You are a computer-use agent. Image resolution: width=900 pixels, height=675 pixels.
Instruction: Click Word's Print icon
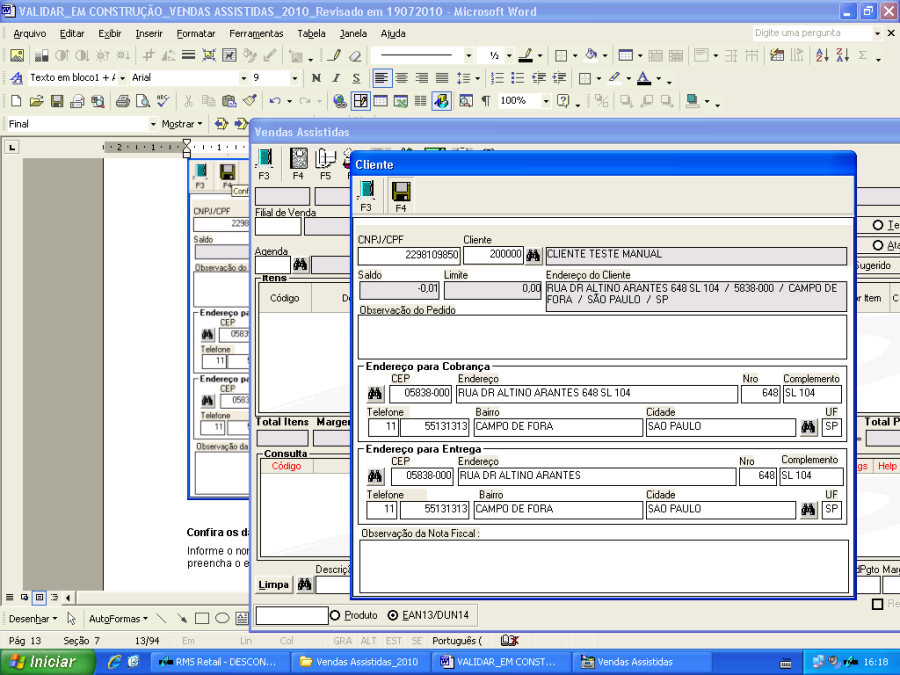(122, 102)
